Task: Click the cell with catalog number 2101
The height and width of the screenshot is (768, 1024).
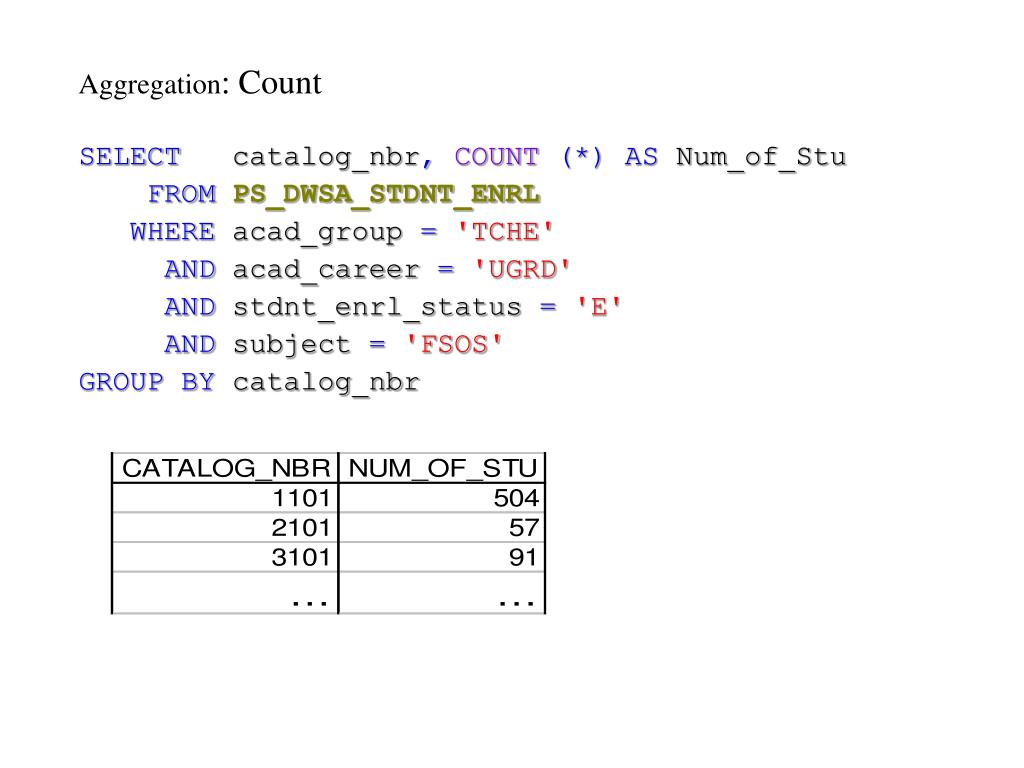Action: pos(225,528)
